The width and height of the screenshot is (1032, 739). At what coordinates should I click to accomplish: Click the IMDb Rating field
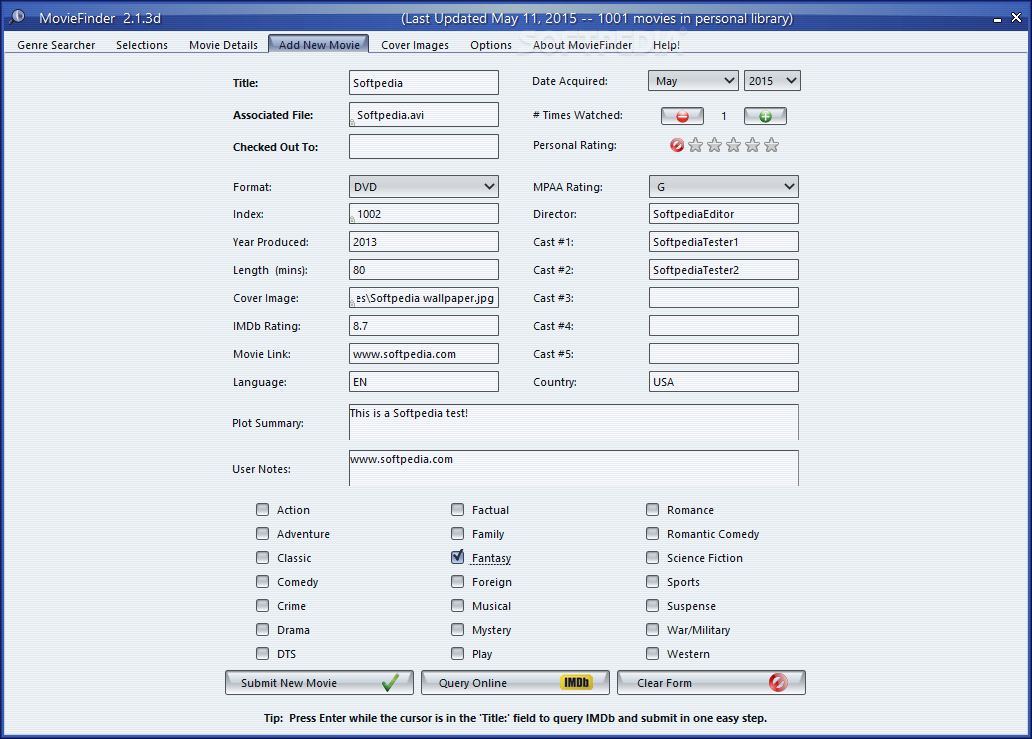click(x=423, y=325)
